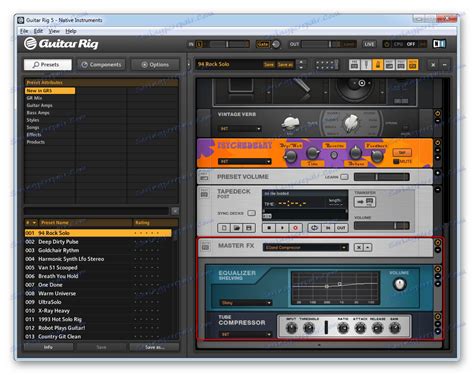The width and height of the screenshot is (474, 375).
Task: Open the View menu
Action: point(54,31)
